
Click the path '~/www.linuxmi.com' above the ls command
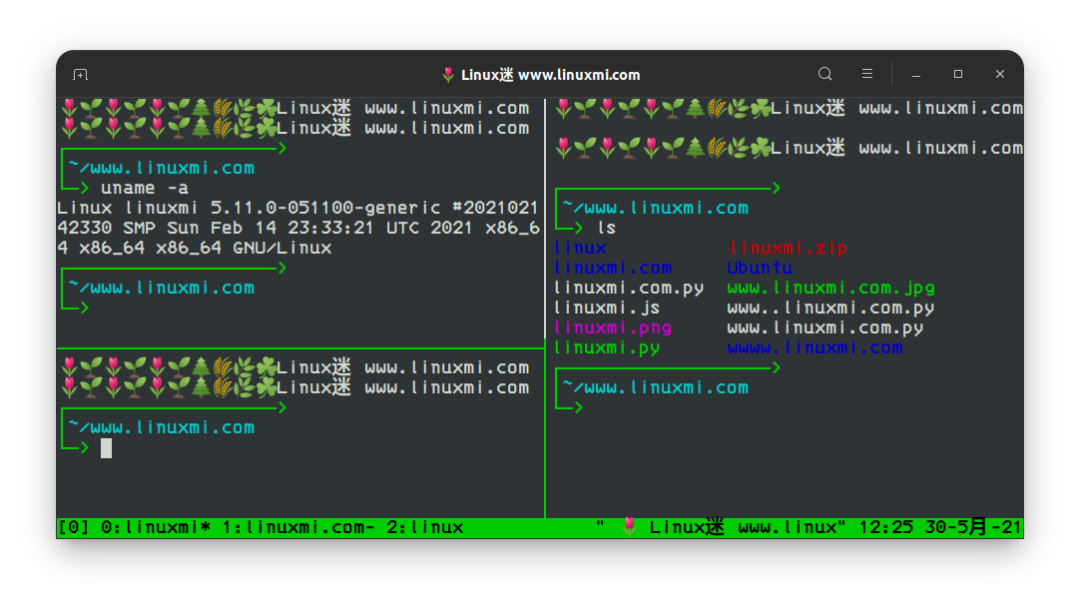point(656,208)
